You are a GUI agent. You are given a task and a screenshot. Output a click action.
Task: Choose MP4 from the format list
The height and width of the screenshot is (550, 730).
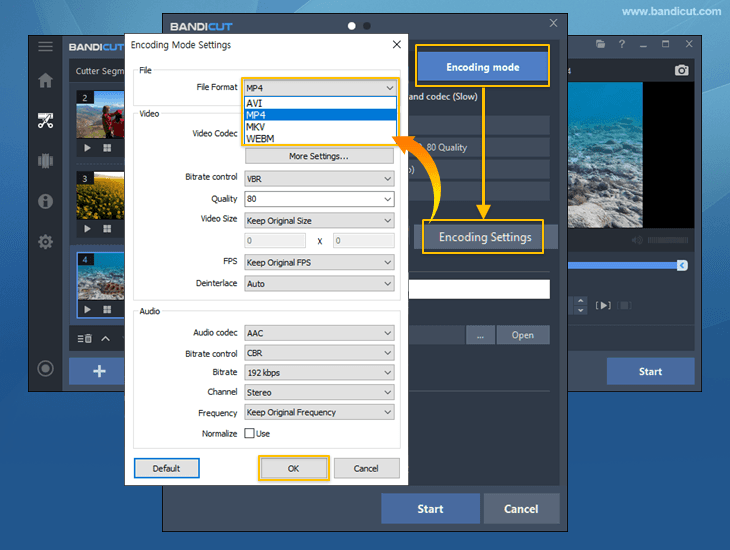[320, 115]
